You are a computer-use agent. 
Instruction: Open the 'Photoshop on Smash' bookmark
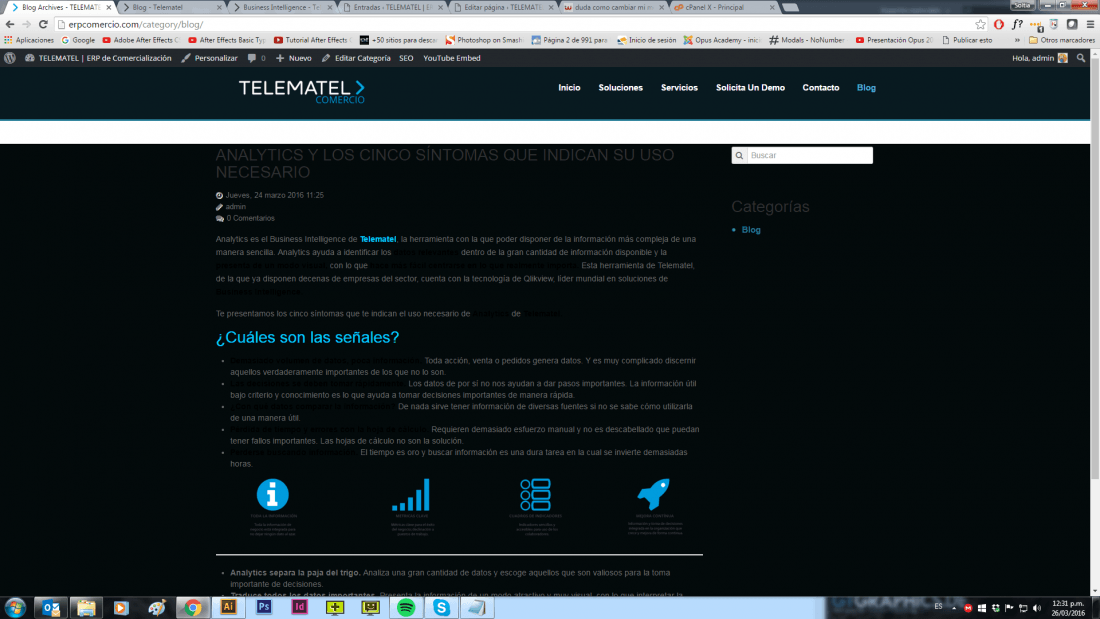[484, 40]
